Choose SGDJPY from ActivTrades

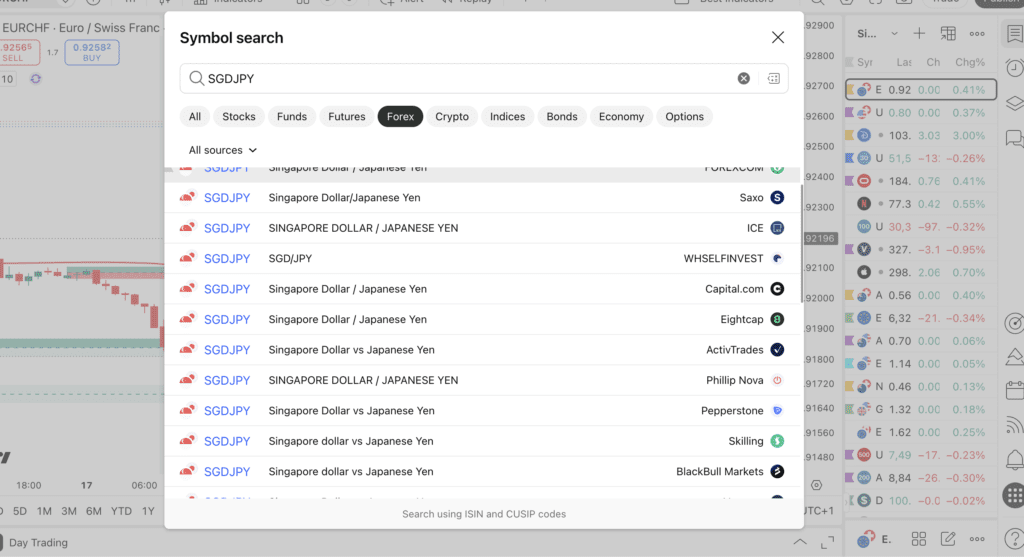483,350
